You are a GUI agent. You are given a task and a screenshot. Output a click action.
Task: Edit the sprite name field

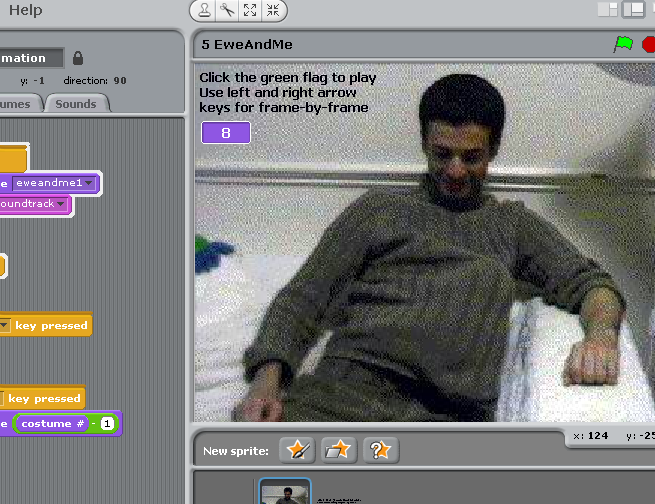click(31, 58)
